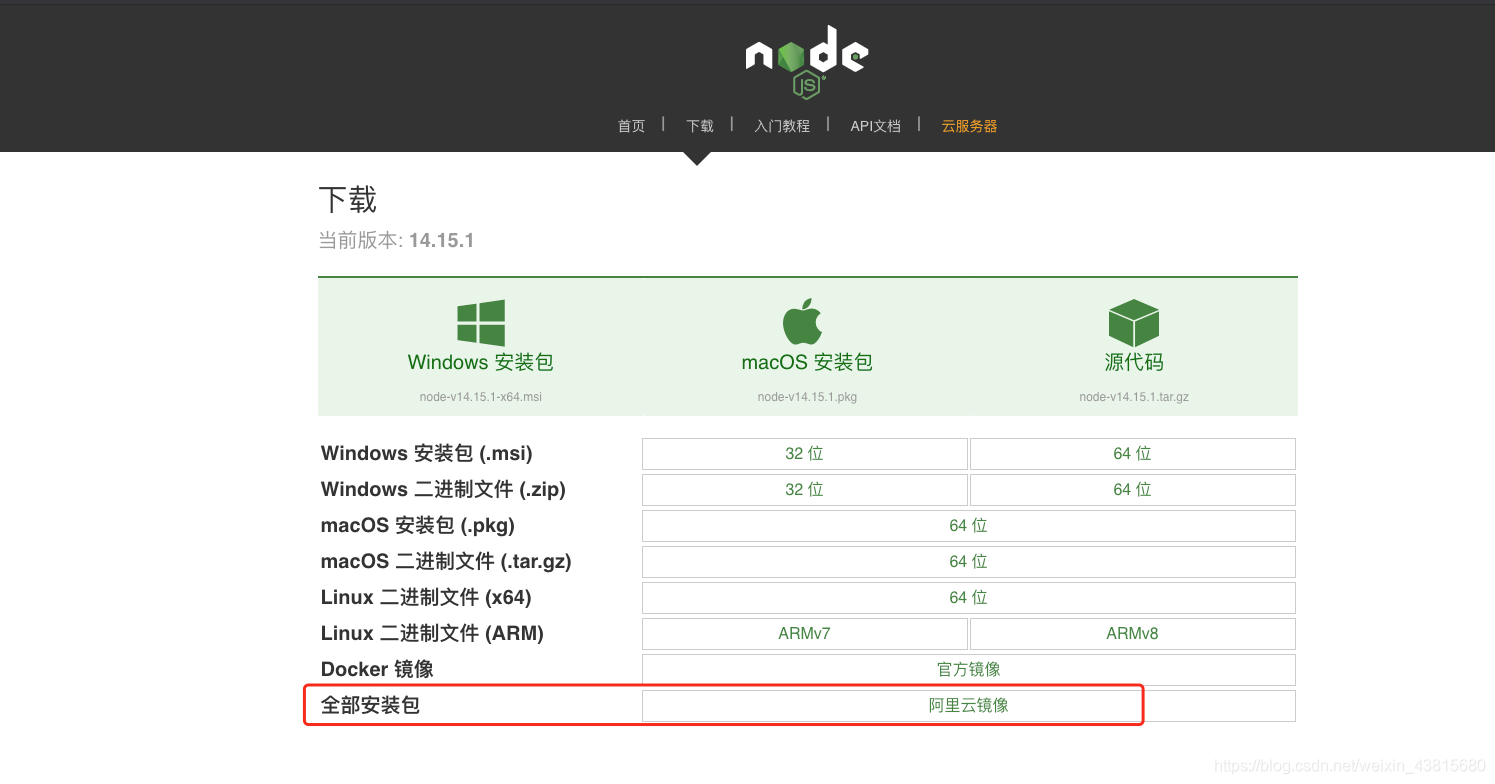Click the macOS 安装包 (.pkg) row label
This screenshot has height=784, width=1495.
(418, 526)
